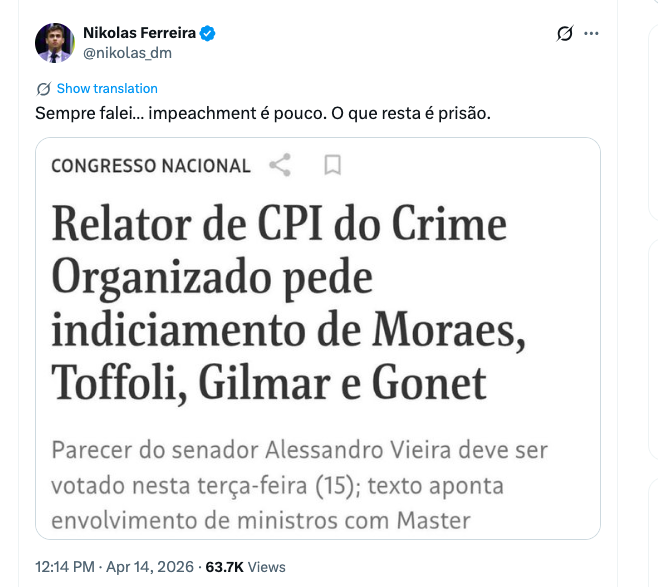Click the blue verified badge

click(208, 34)
